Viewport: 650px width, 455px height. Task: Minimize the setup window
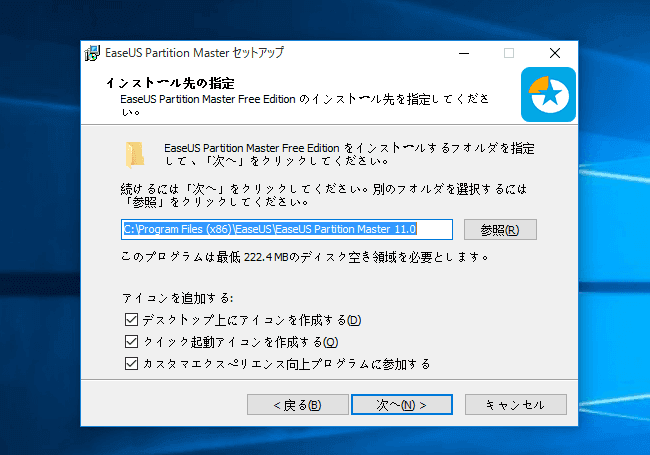(464, 53)
